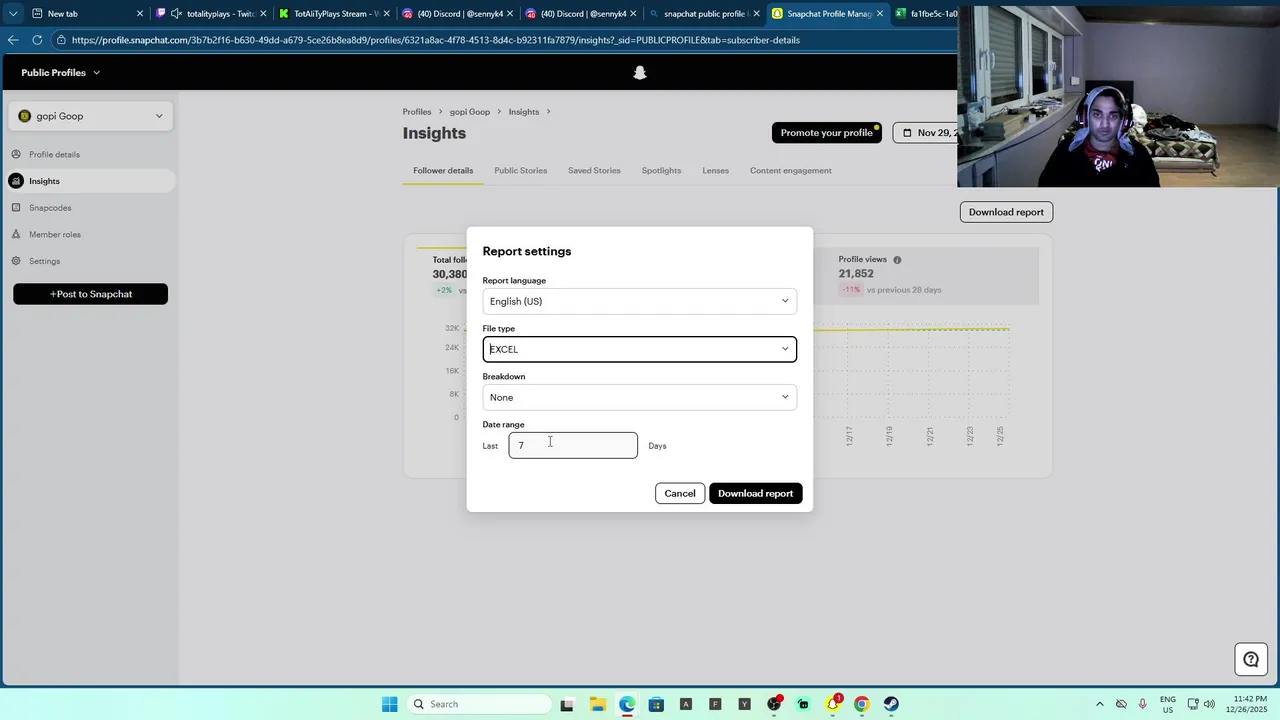1280x720 pixels.
Task: Expand the gopi Goop profile selector
Action: (x=90, y=116)
